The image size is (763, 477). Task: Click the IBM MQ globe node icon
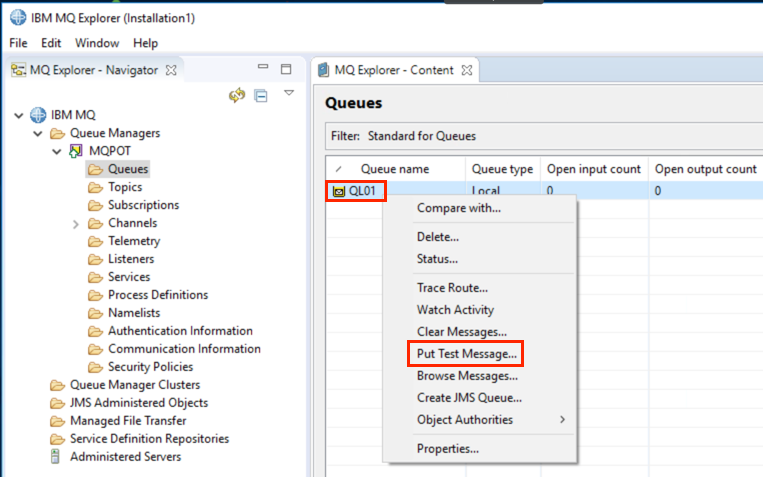click(x=38, y=115)
